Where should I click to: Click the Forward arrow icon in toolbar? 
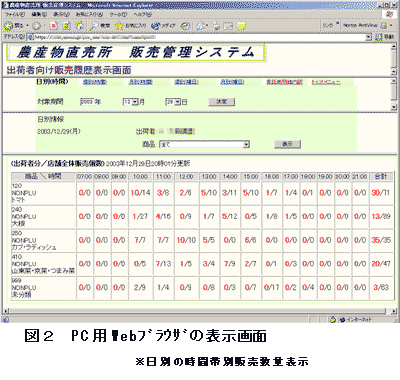point(36,26)
